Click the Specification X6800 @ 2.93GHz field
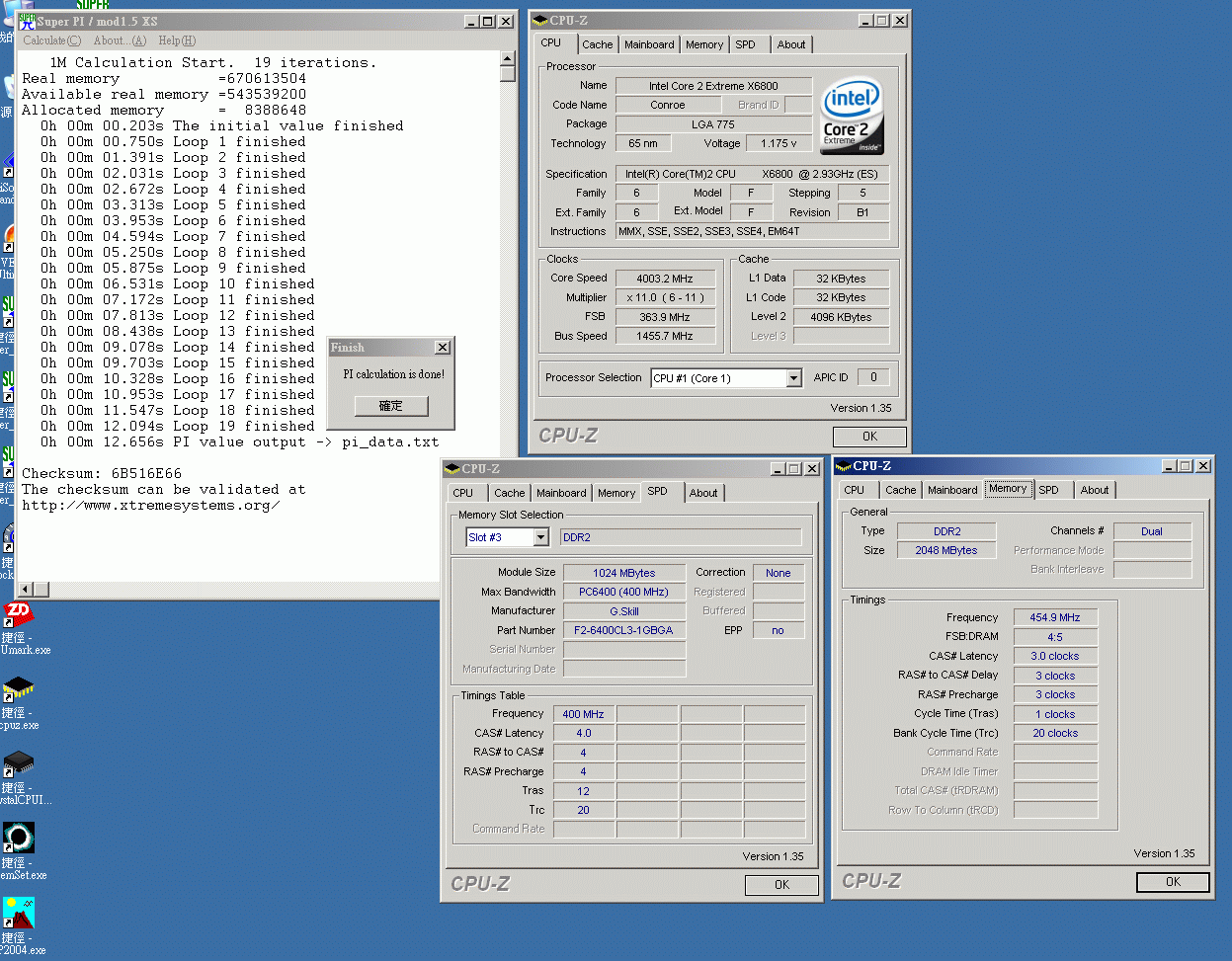 pos(752,174)
